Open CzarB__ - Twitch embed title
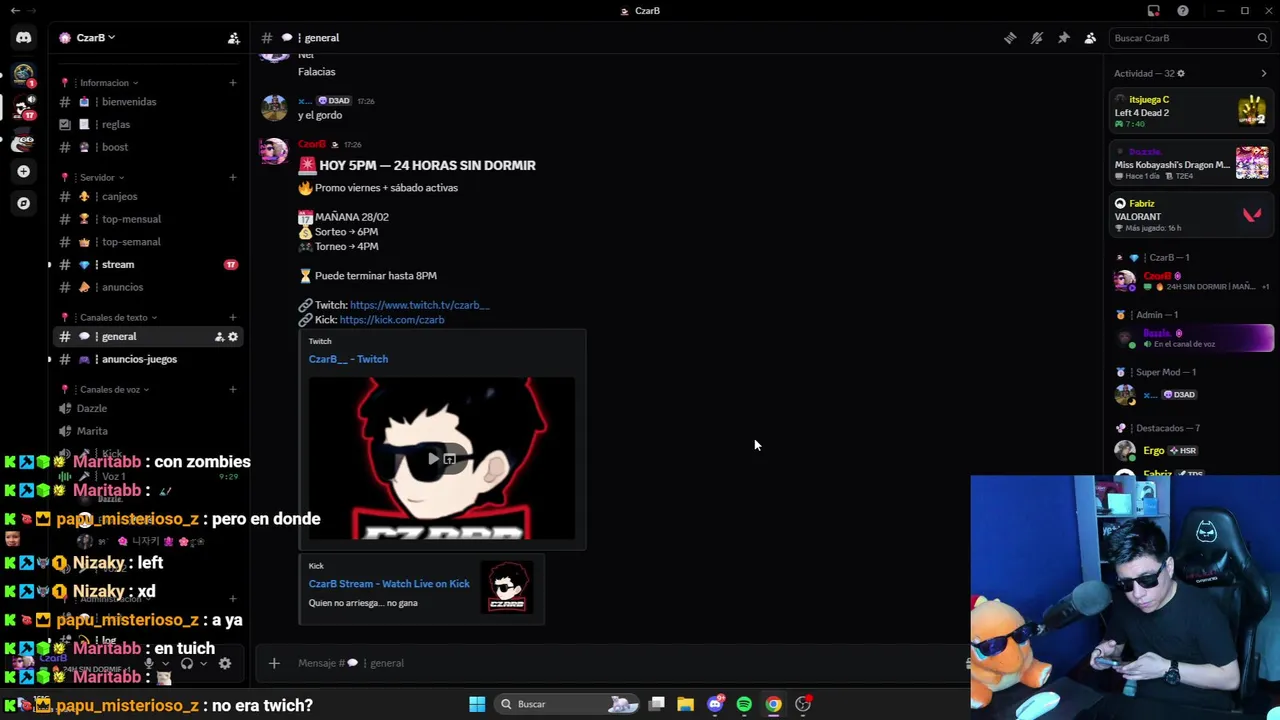 pyautogui.click(x=348, y=359)
